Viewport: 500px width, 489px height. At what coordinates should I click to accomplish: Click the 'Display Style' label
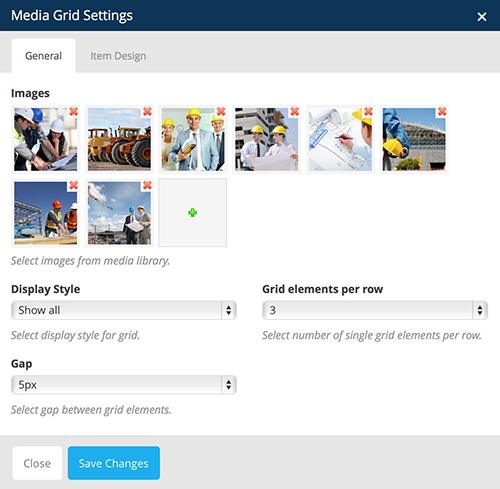click(46, 289)
